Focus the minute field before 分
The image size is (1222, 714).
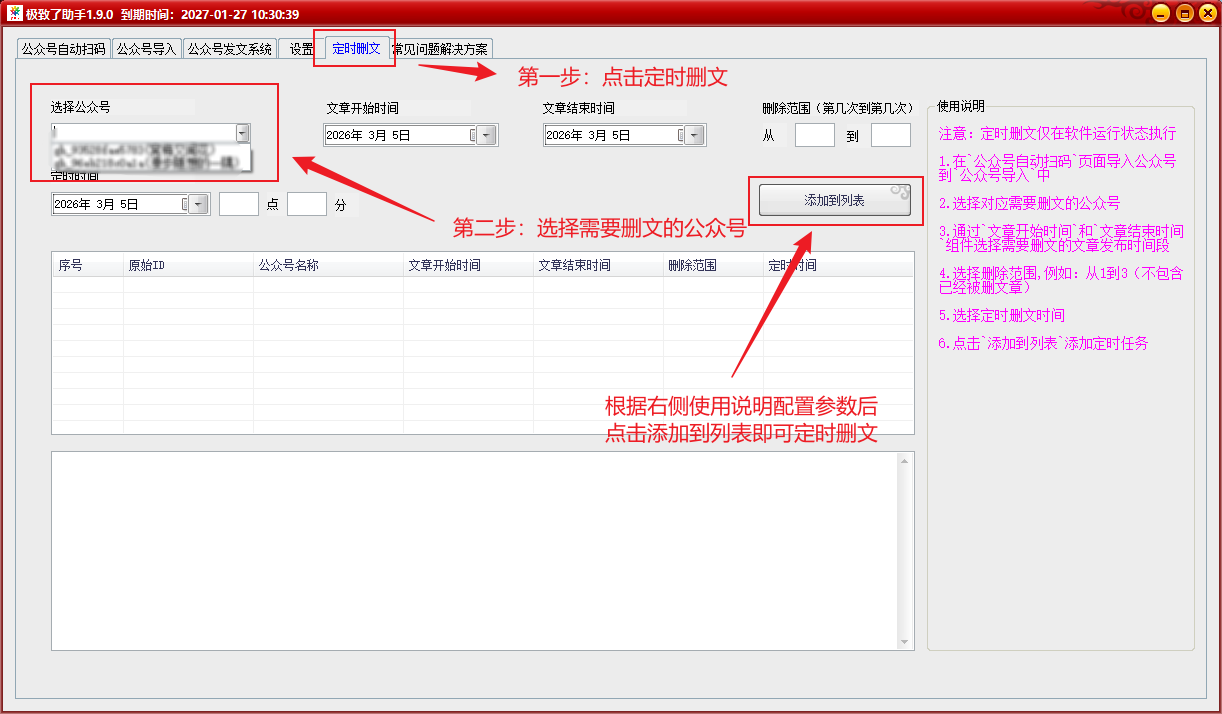306,204
